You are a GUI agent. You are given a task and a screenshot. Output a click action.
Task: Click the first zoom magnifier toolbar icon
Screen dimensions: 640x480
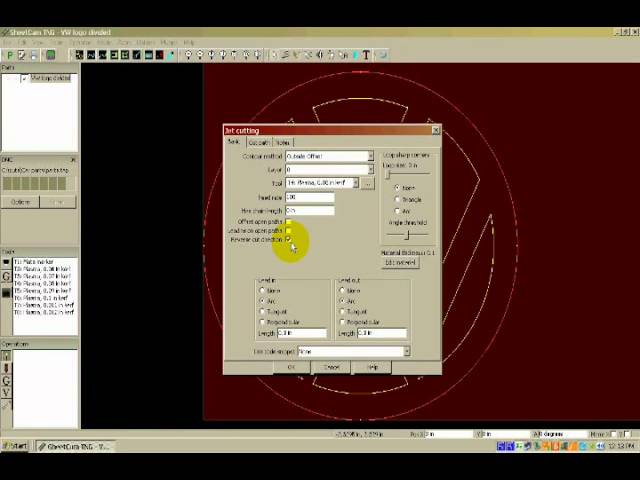(x=188, y=55)
